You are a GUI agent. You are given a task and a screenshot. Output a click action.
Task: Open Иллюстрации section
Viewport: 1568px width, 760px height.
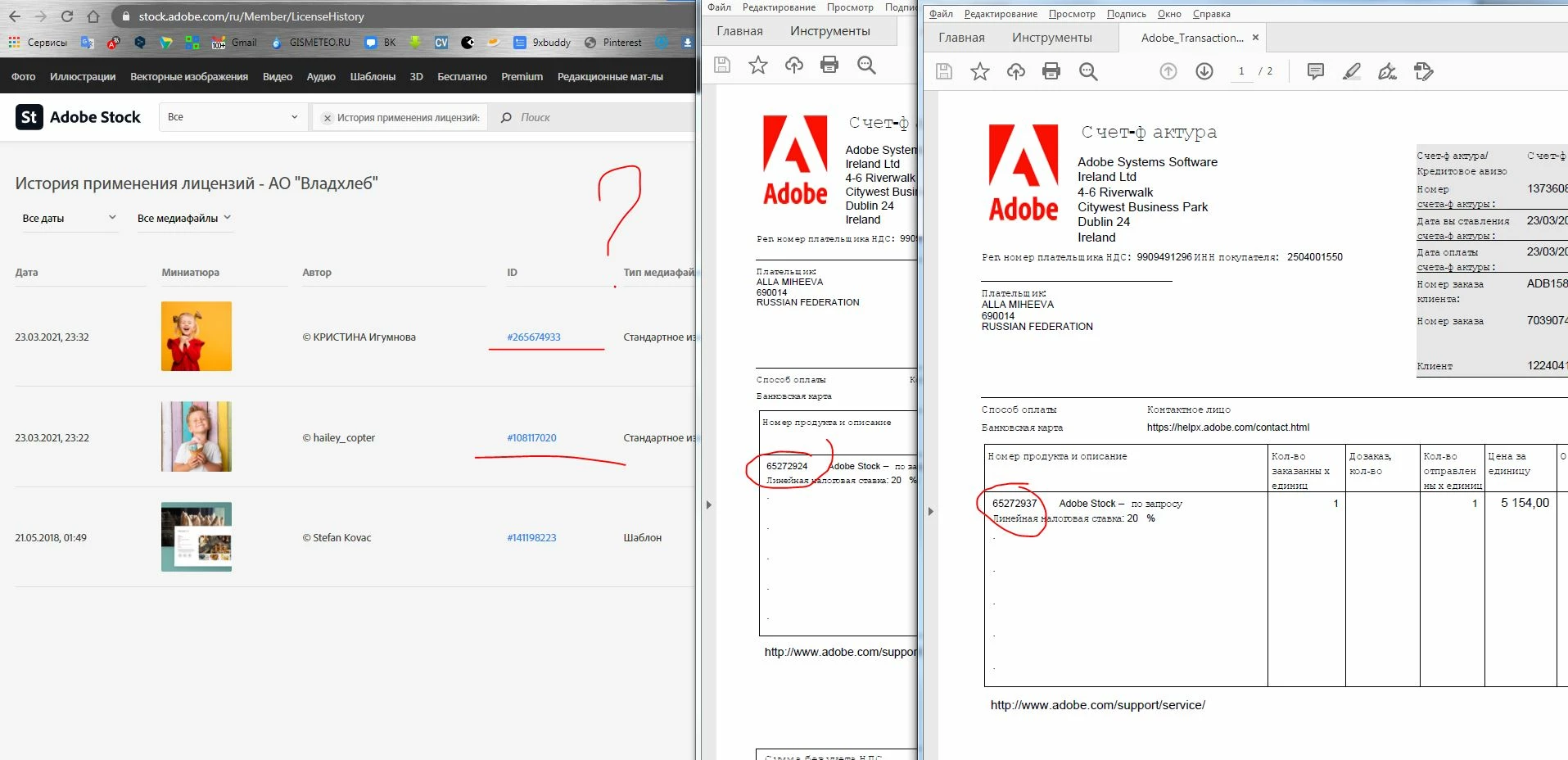point(83,77)
